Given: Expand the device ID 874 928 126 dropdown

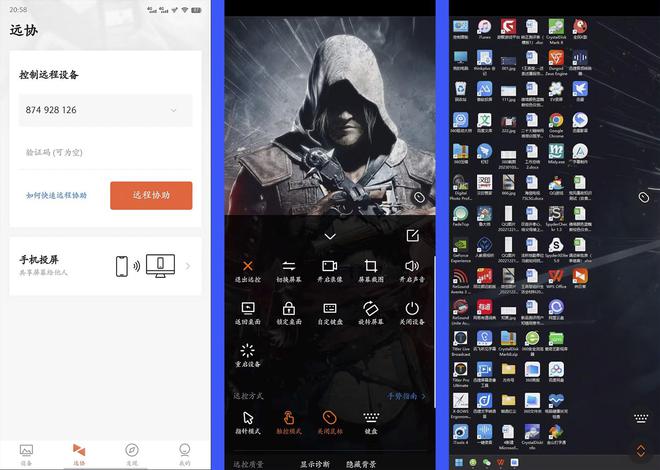Looking at the screenshot, I should pyautogui.click(x=173, y=110).
